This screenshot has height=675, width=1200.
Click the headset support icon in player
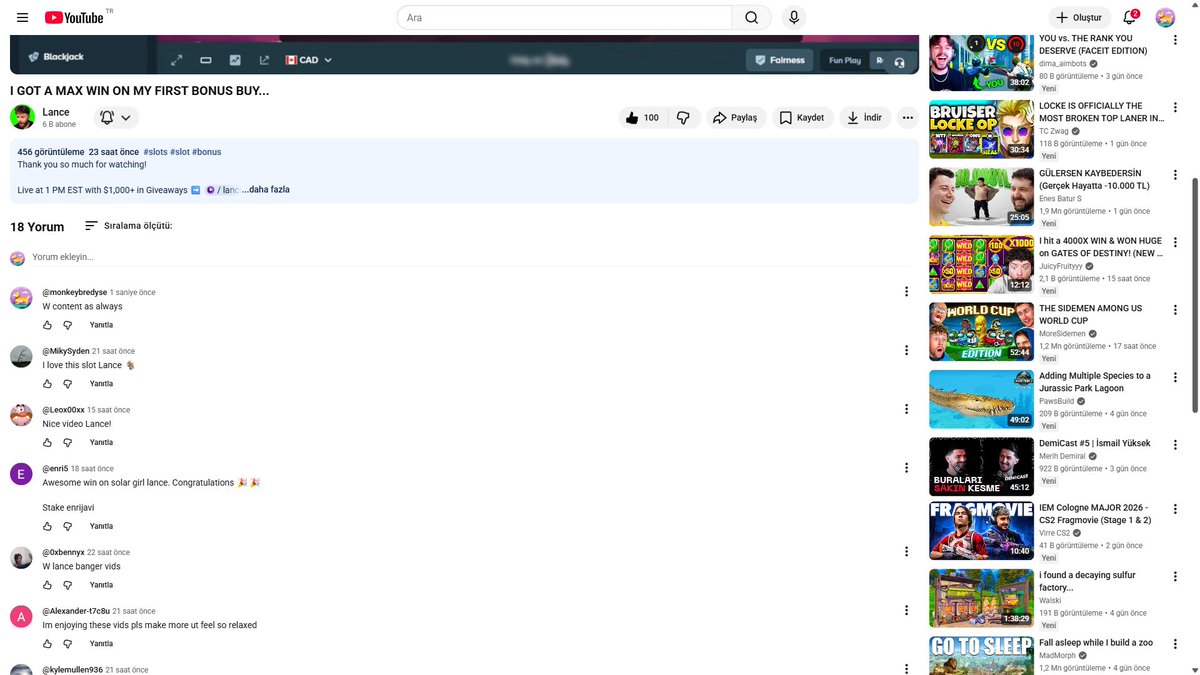click(899, 62)
